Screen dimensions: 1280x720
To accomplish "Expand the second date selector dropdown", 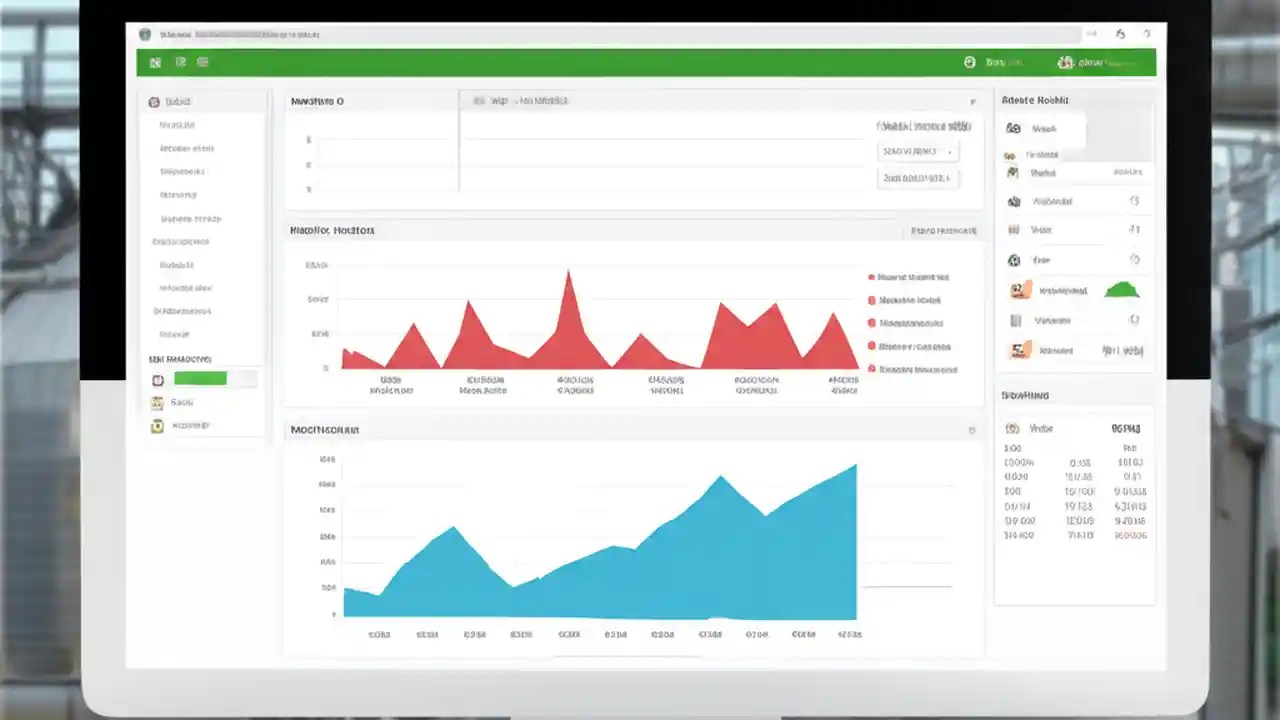I will (x=917, y=177).
